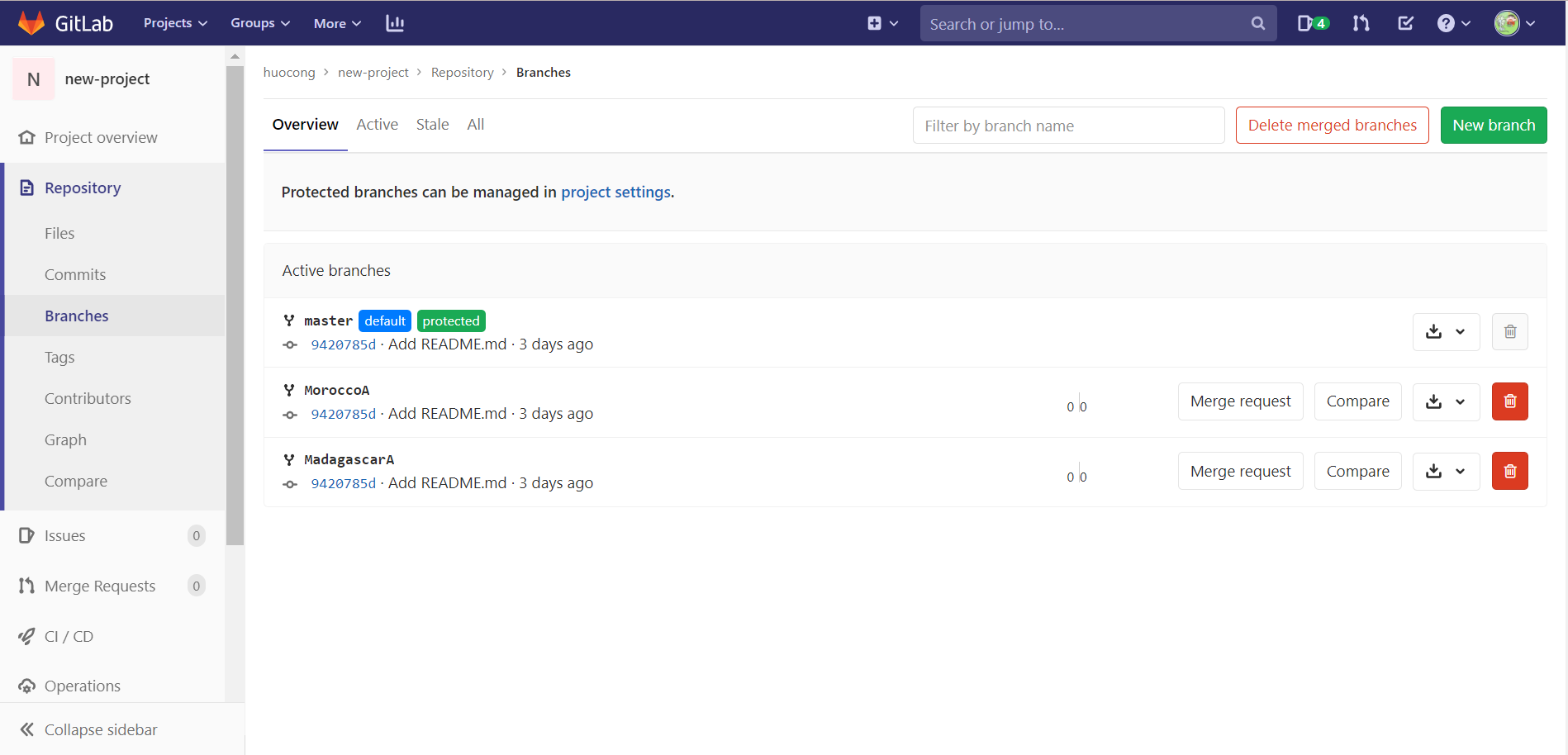Click Compare for MadagascarA branch
This screenshot has height=755, width=1568.
coord(1357,471)
